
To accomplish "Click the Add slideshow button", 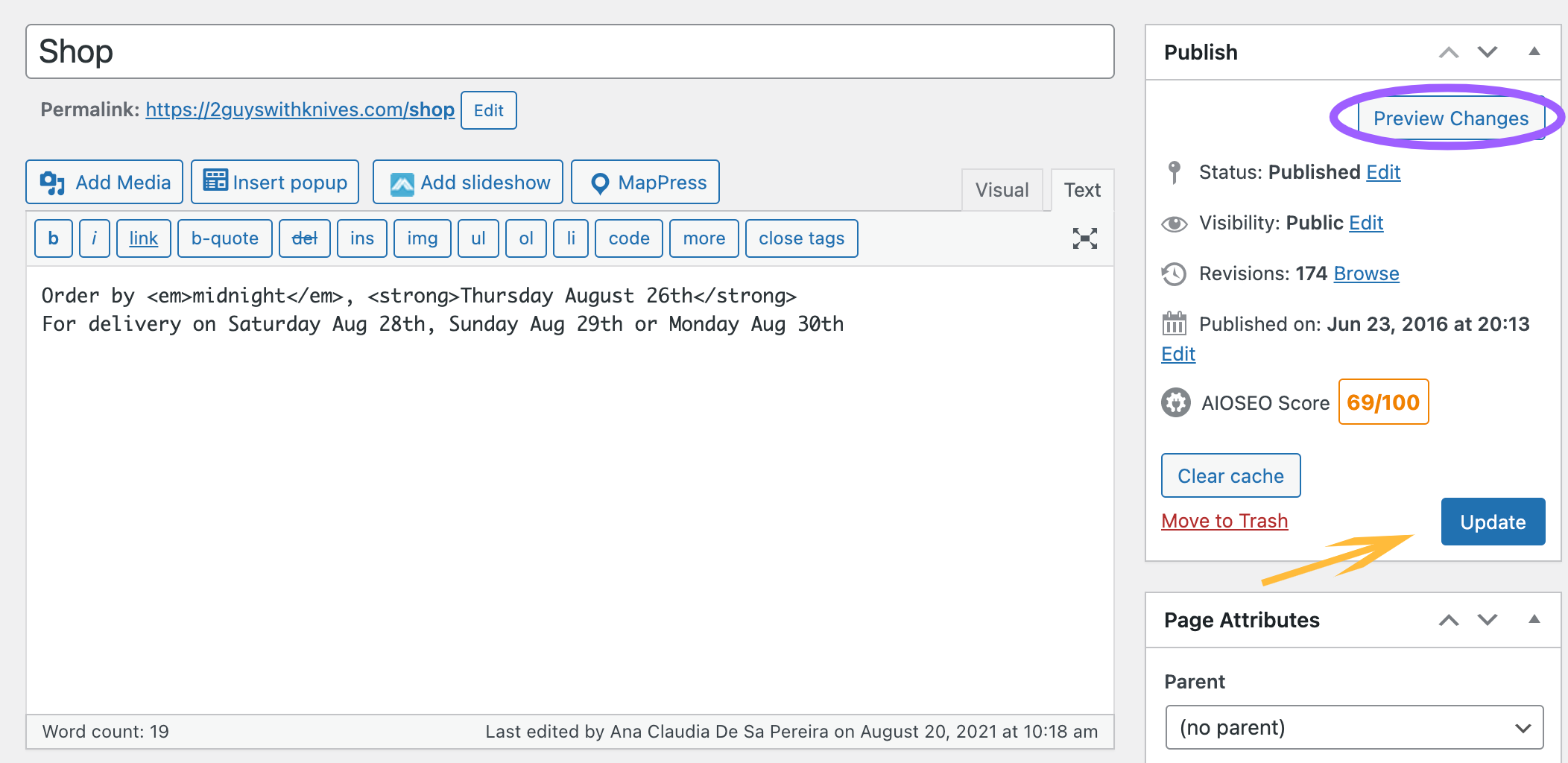I will (468, 183).
